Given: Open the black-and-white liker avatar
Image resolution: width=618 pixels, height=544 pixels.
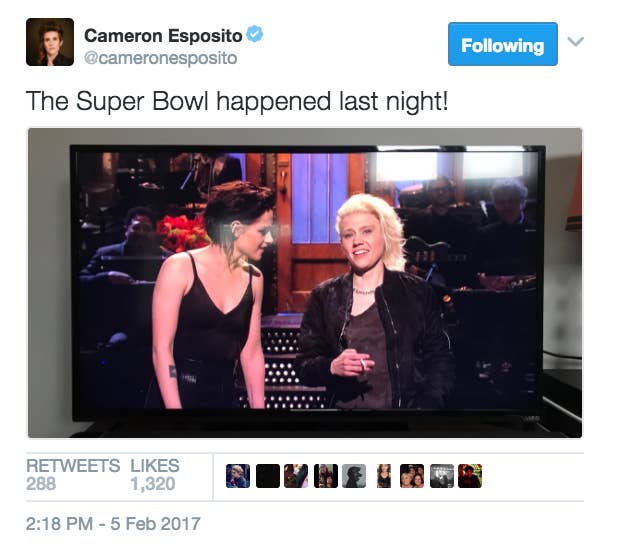Looking at the screenshot, I should coord(442,476).
